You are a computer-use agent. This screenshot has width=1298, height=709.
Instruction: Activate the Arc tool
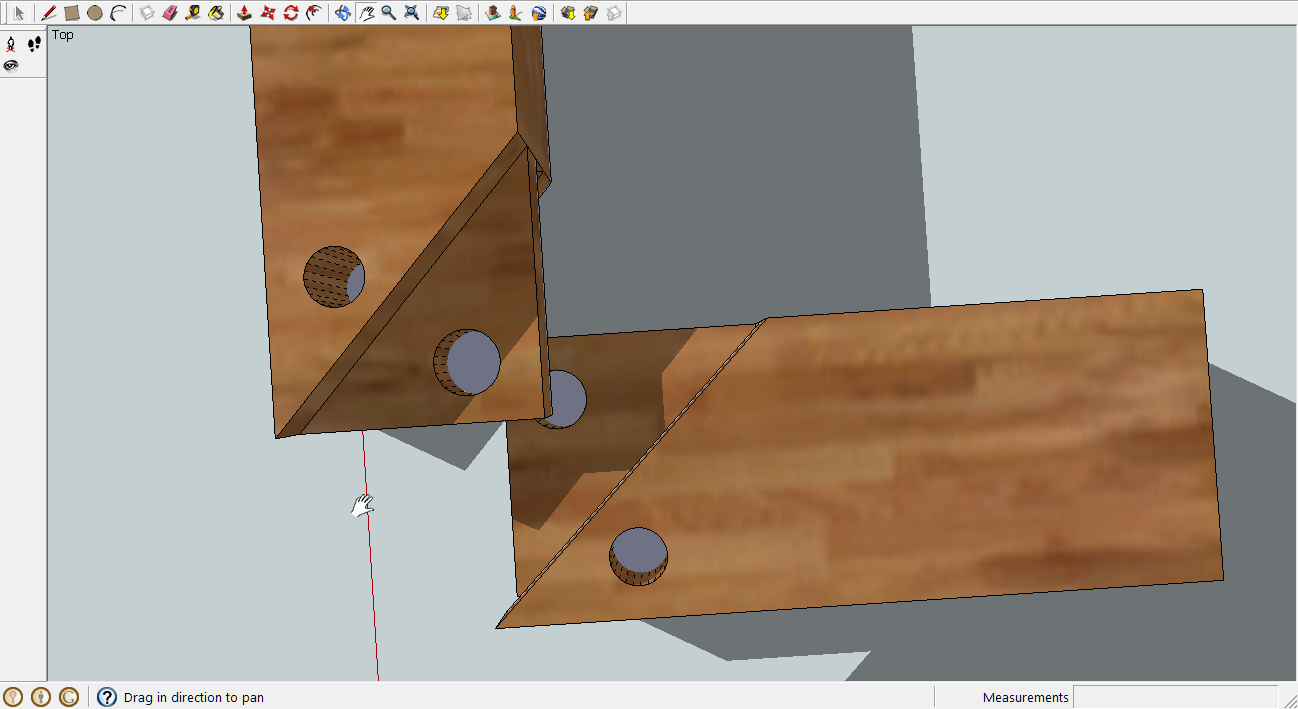(x=118, y=13)
